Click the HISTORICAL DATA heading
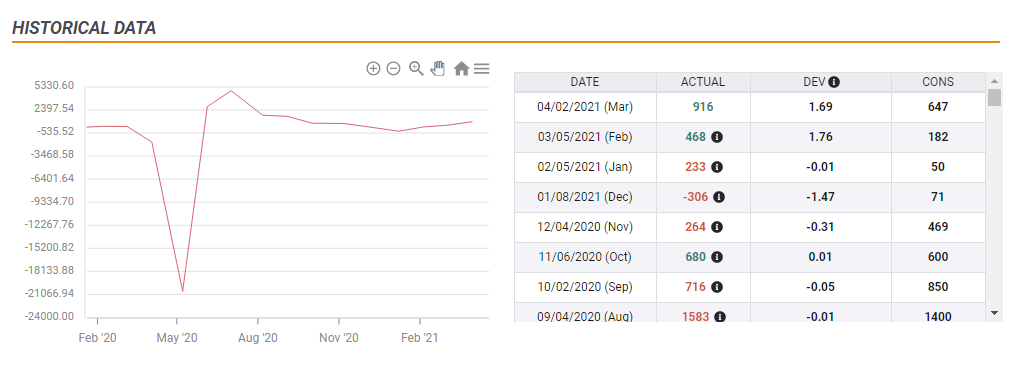 pos(84,28)
